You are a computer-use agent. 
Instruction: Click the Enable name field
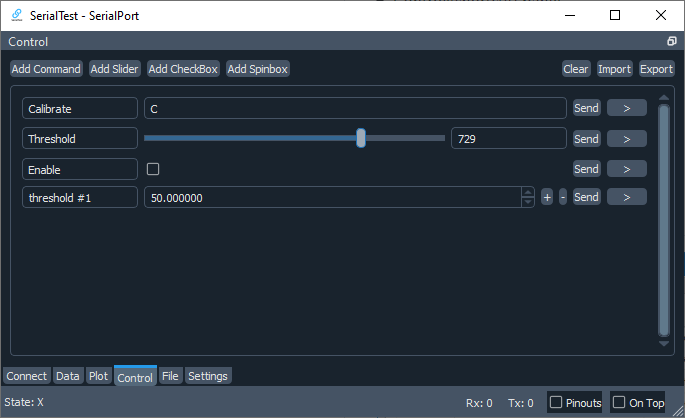[x=80, y=169]
